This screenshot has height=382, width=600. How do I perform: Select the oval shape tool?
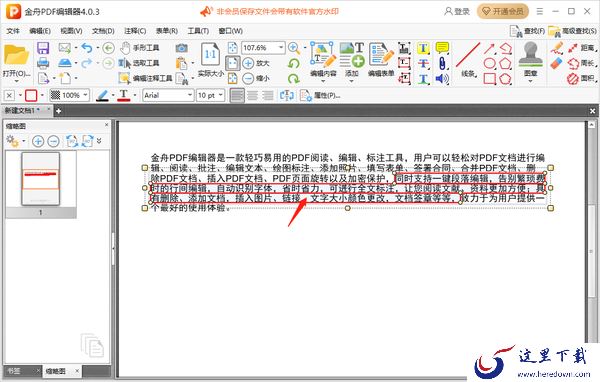[490, 63]
